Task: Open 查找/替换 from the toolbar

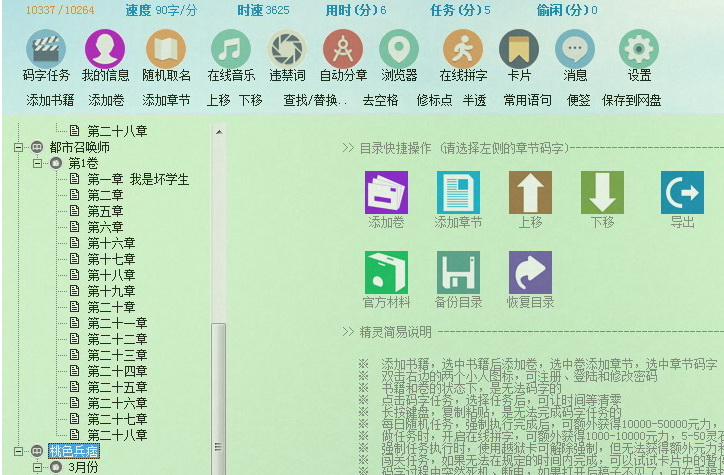Action: point(315,100)
